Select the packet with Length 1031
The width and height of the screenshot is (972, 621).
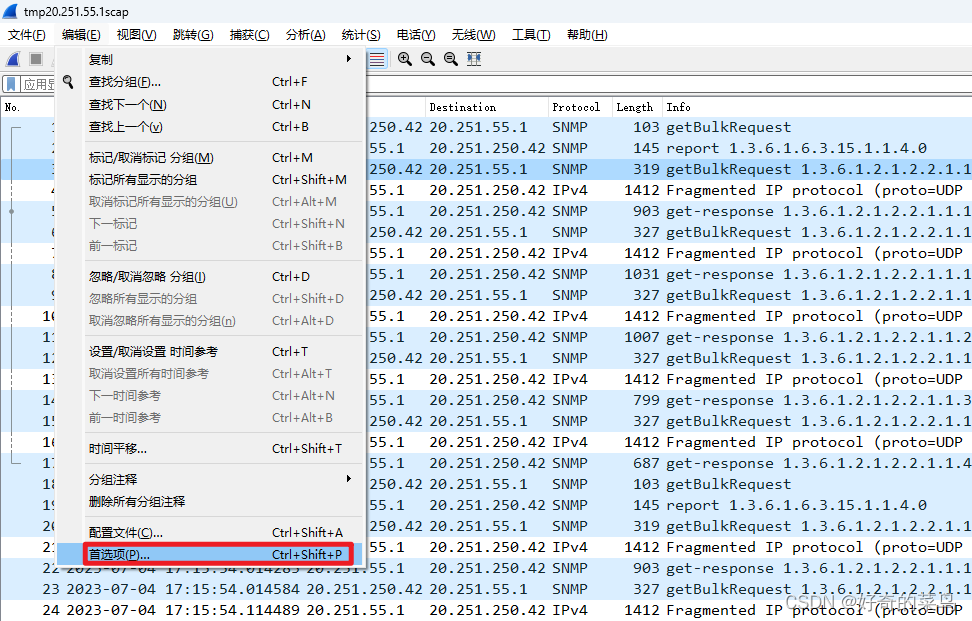[668, 274]
